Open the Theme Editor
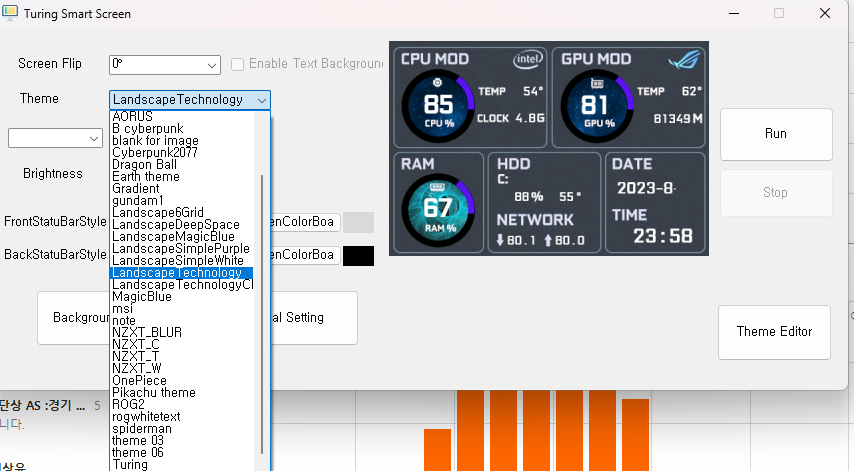The height and width of the screenshot is (471, 854). (774, 332)
